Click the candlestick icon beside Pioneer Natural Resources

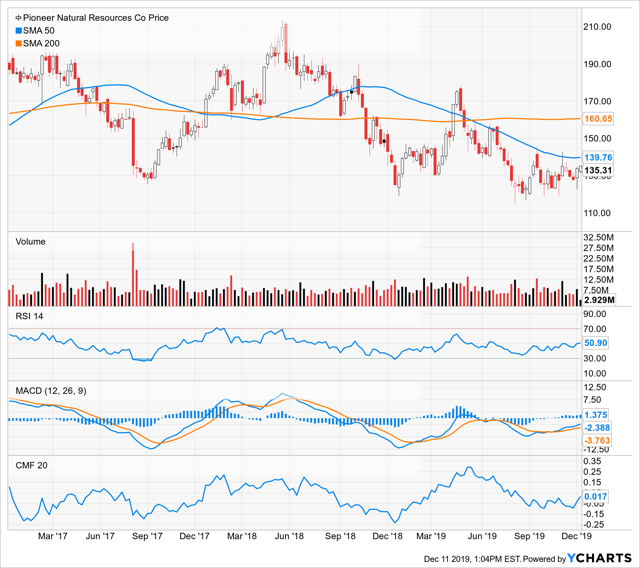point(18,18)
